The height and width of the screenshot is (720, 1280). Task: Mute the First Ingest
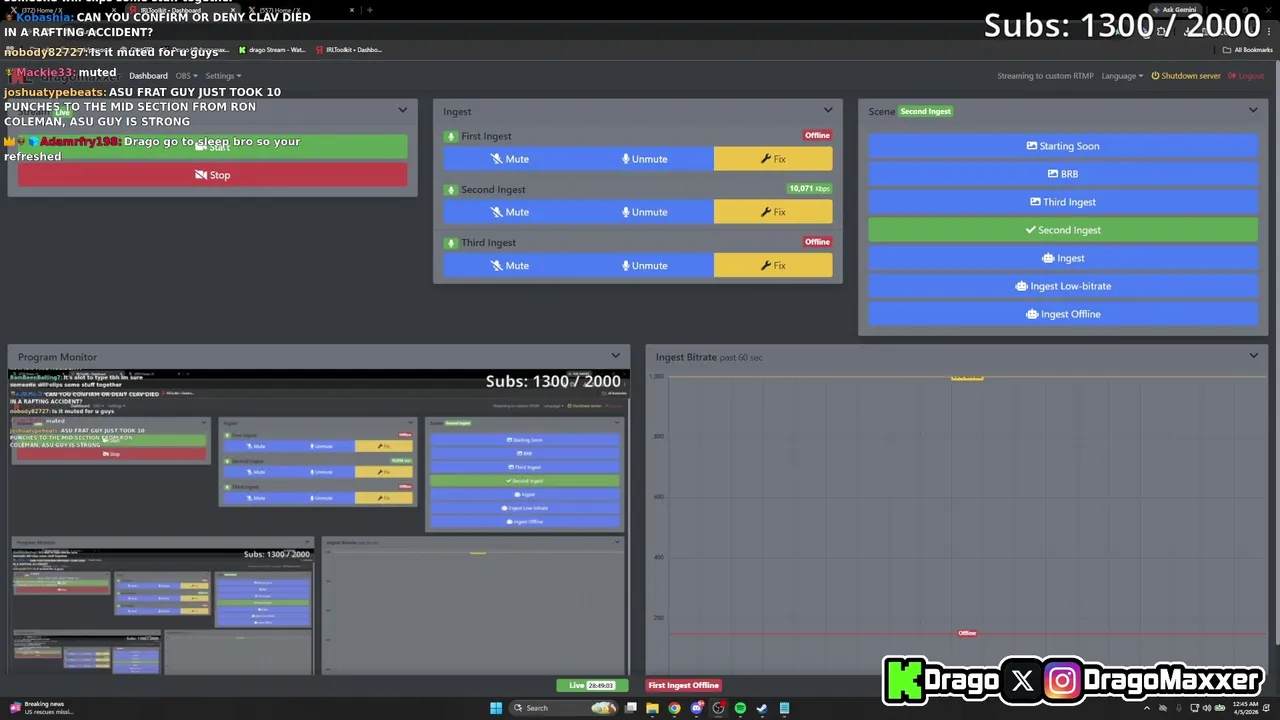[510, 159]
